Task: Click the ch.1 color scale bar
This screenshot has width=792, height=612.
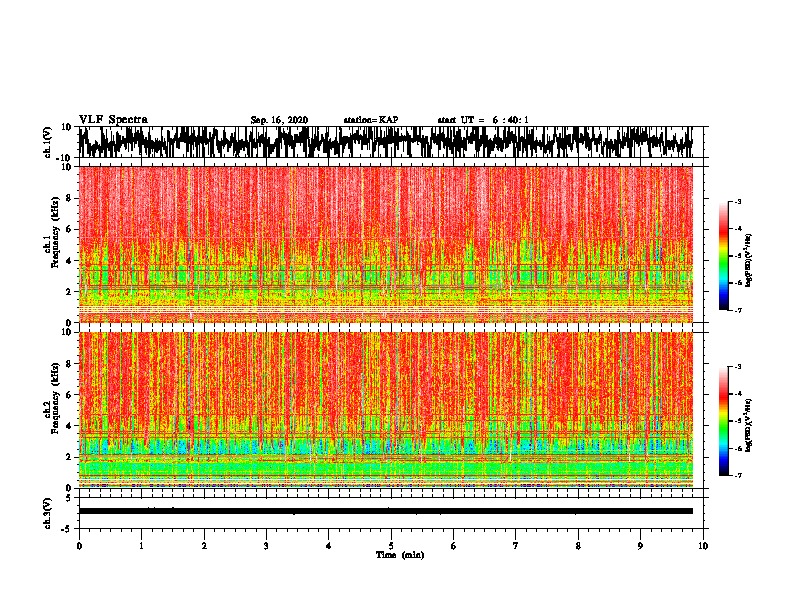Action: click(723, 256)
